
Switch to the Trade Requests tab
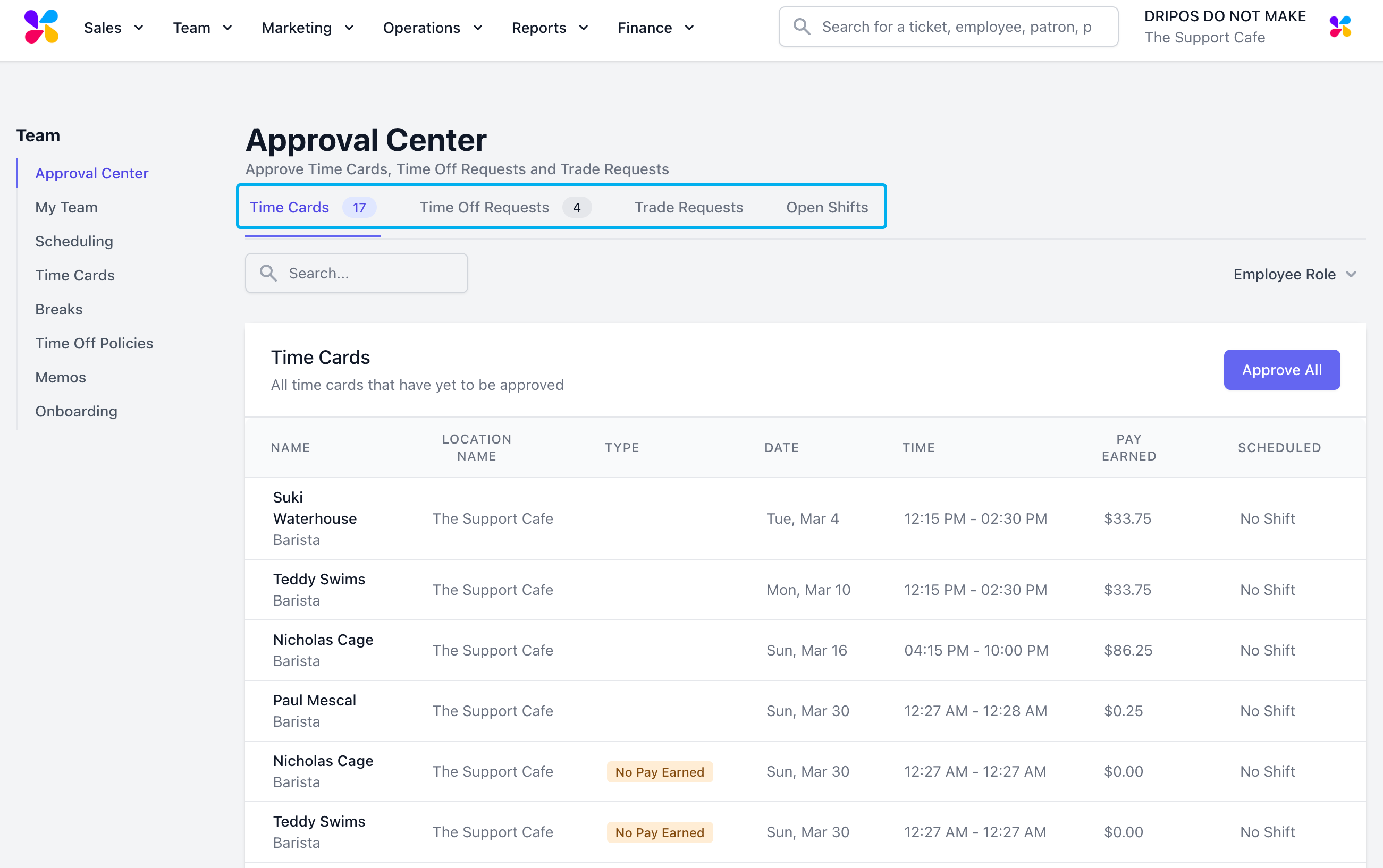pyautogui.click(x=688, y=207)
